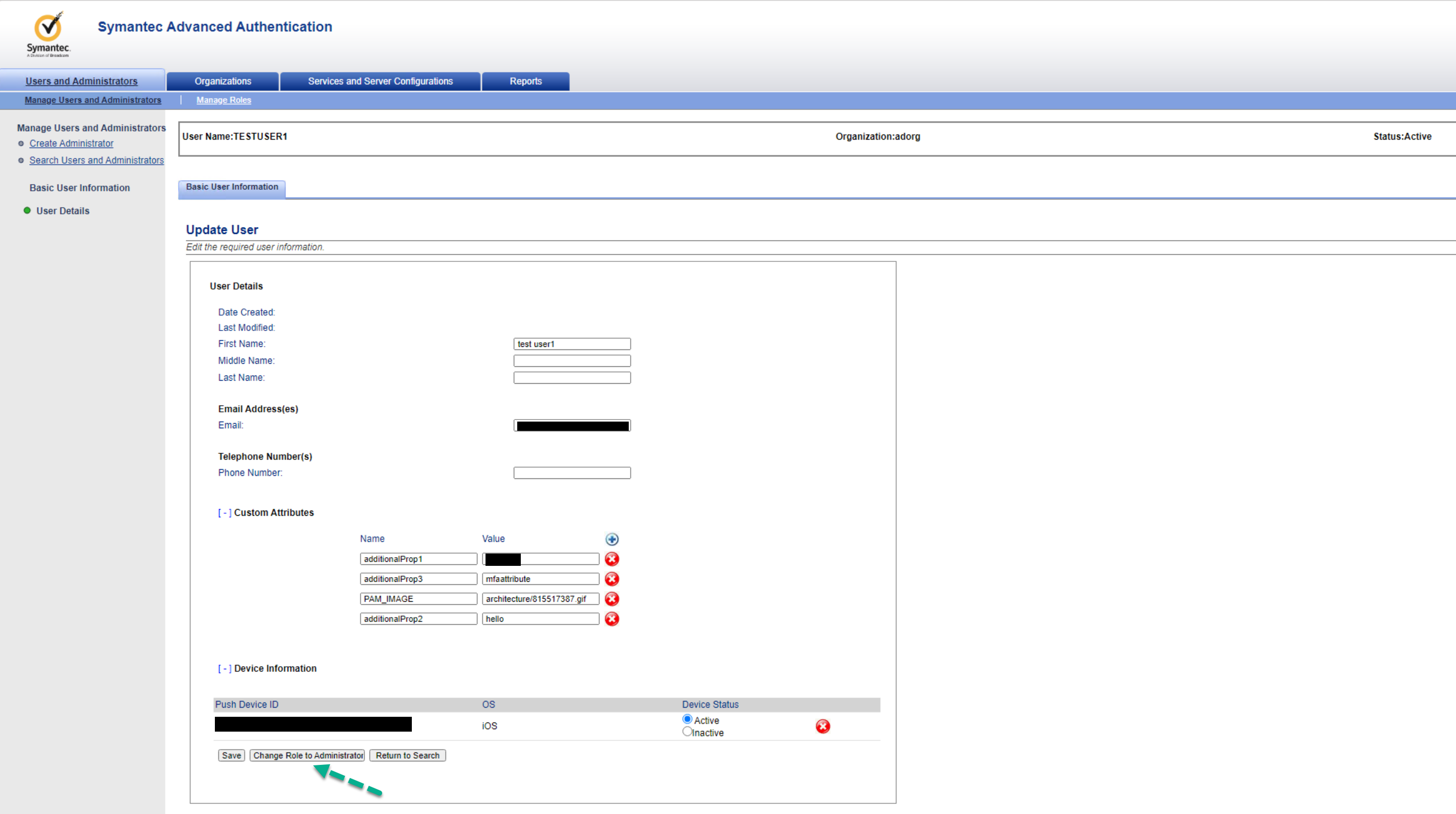Set device status to Active
Screen dimensions: 1456x814
pos(687,719)
